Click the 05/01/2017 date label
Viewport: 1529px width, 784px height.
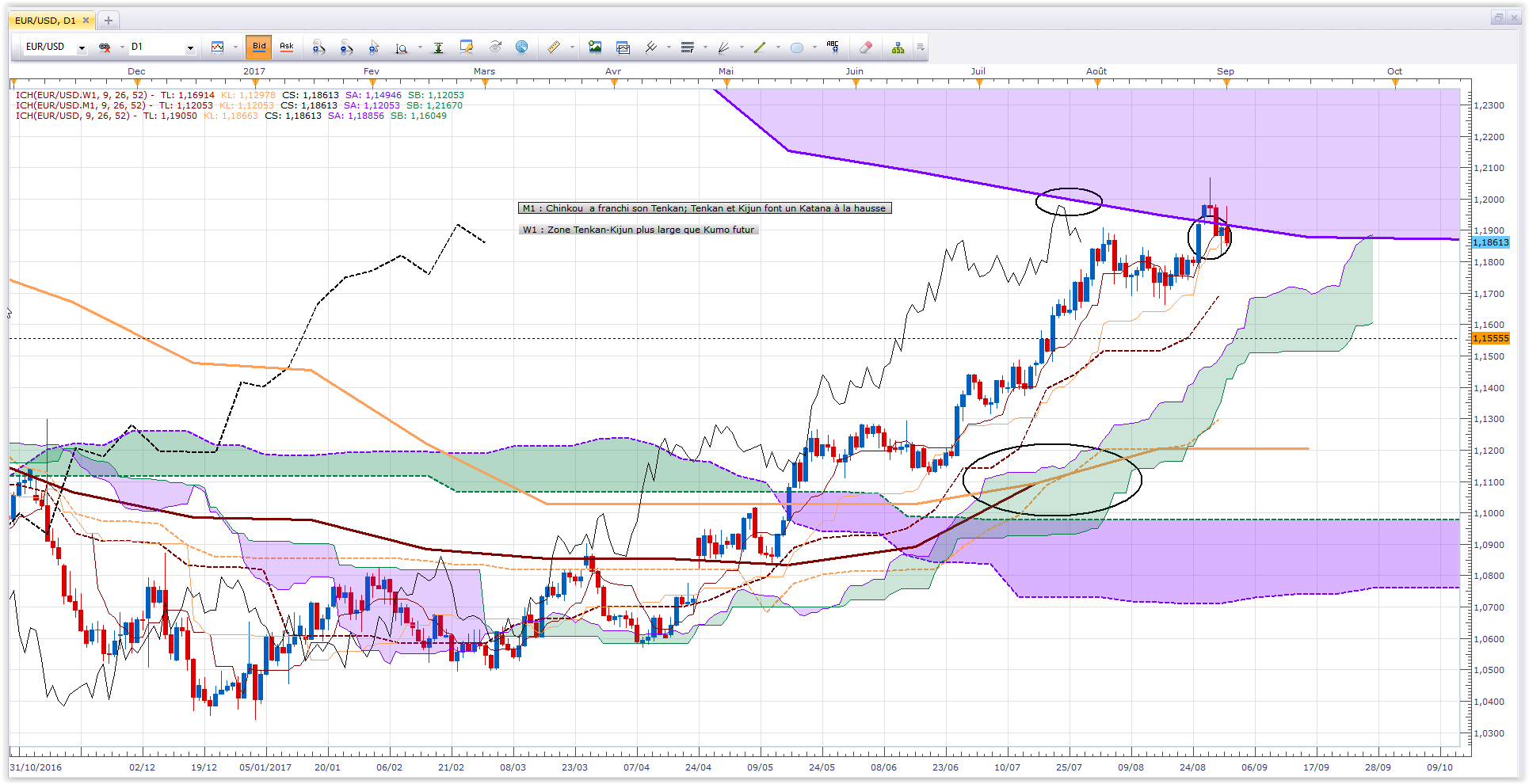pyautogui.click(x=265, y=767)
